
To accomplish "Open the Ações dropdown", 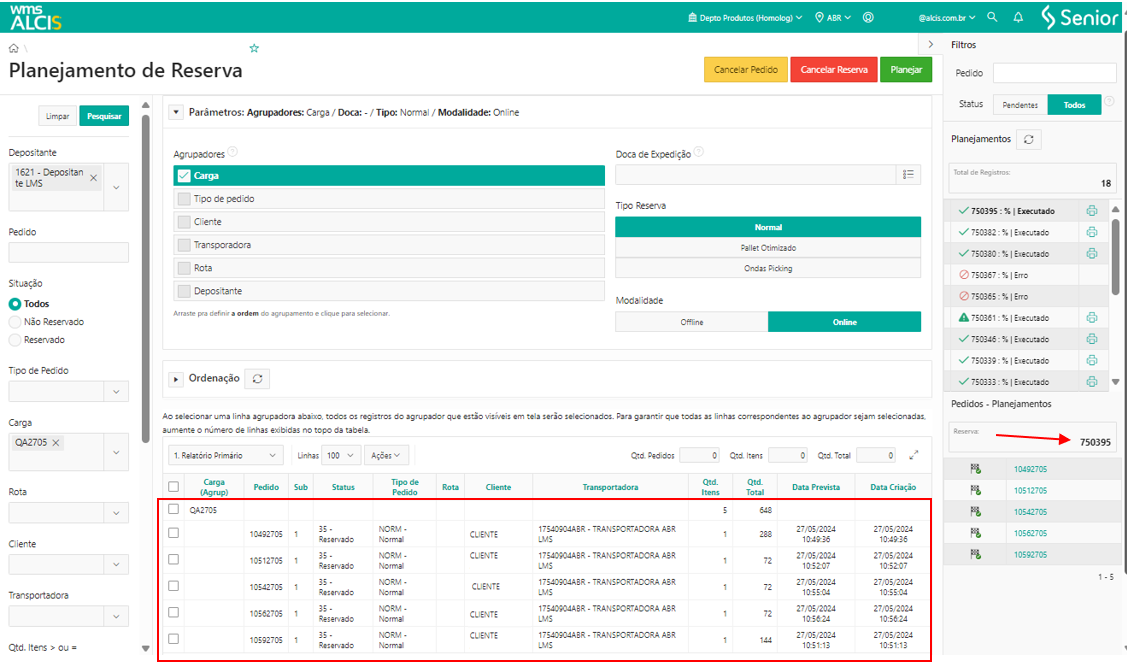I will pos(386,455).
